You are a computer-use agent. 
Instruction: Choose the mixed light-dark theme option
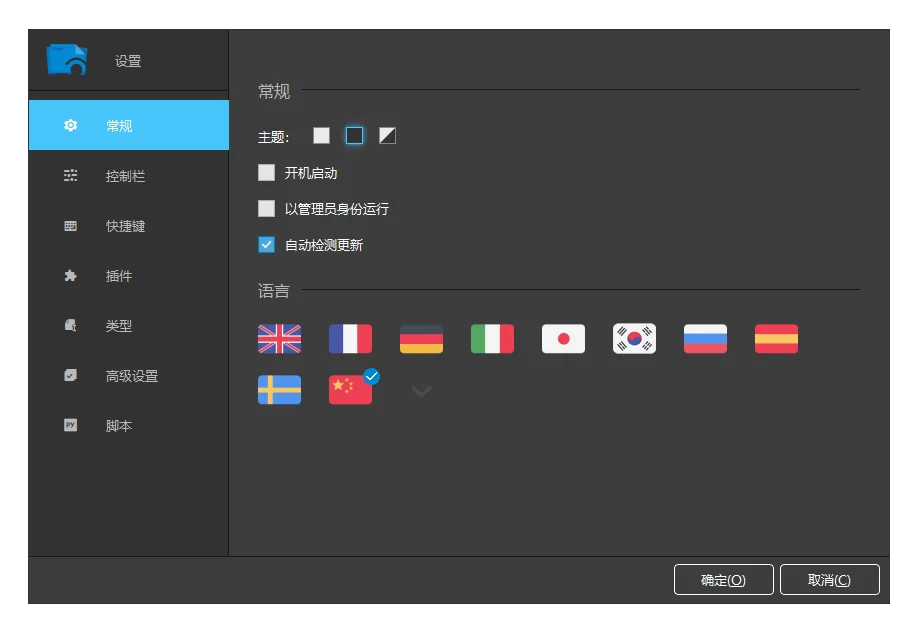[388, 134]
